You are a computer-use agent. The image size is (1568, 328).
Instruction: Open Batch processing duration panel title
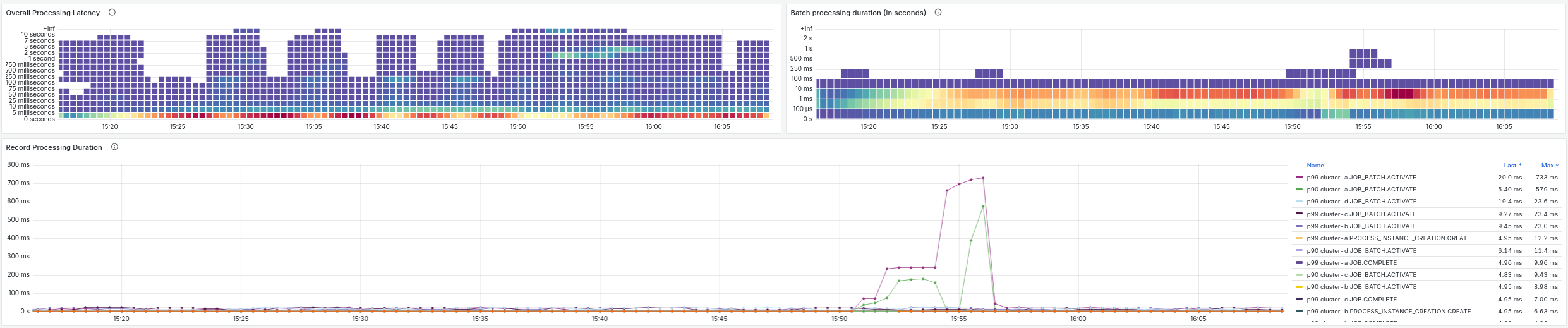pos(858,13)
